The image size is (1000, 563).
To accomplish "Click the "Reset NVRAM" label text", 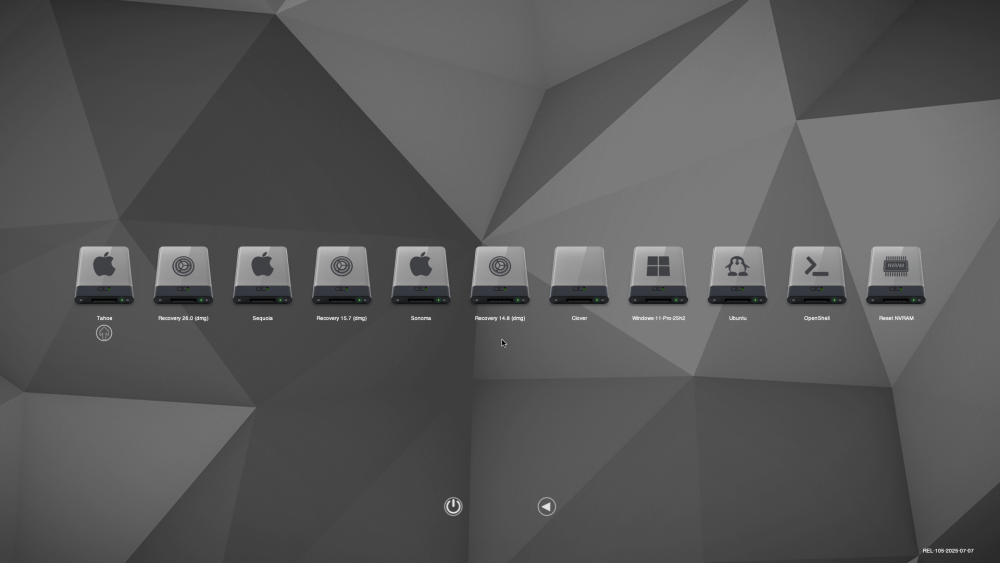I will click(x=896, y=318).
